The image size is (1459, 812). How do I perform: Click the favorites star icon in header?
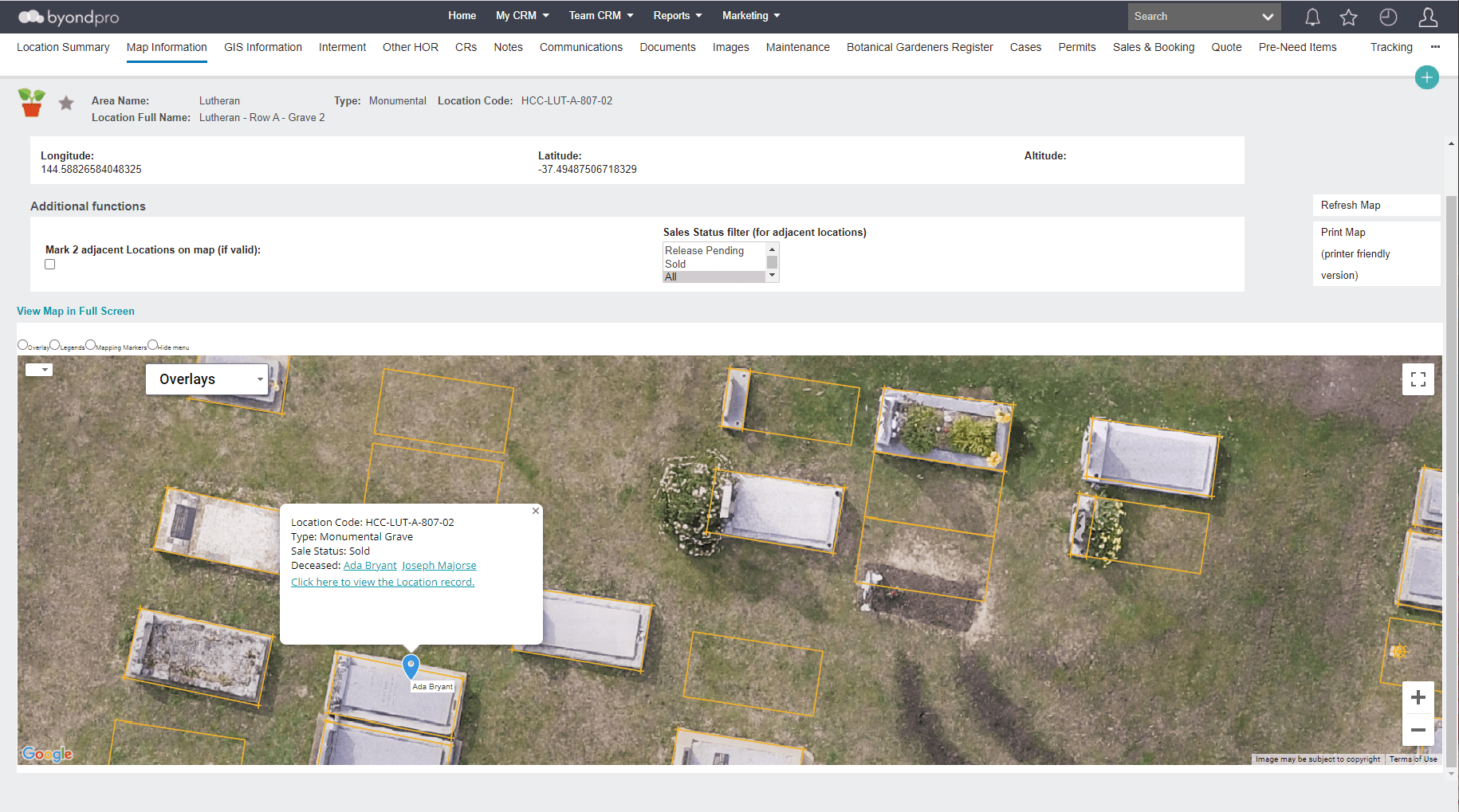(x=1349, y=17)
